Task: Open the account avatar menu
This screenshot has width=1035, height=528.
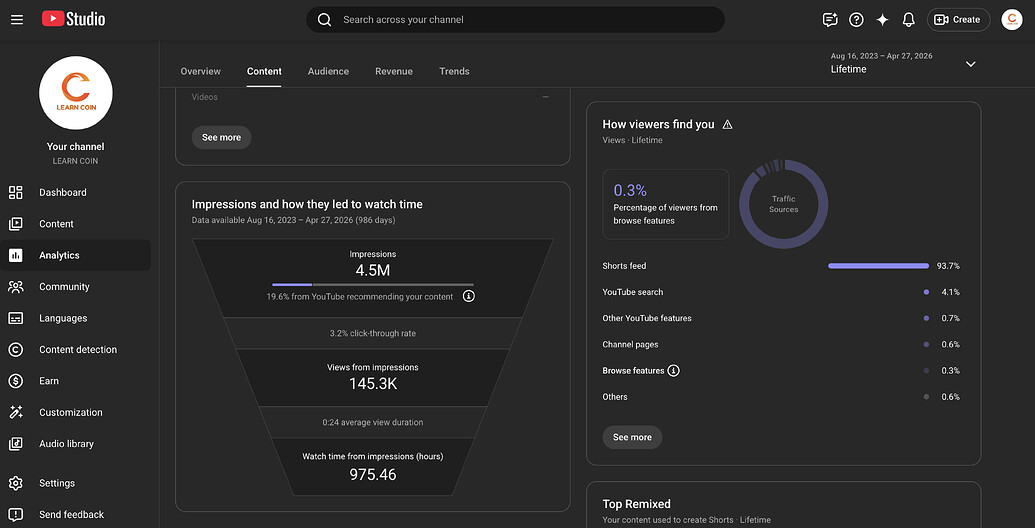Action: pos(1012,20)
